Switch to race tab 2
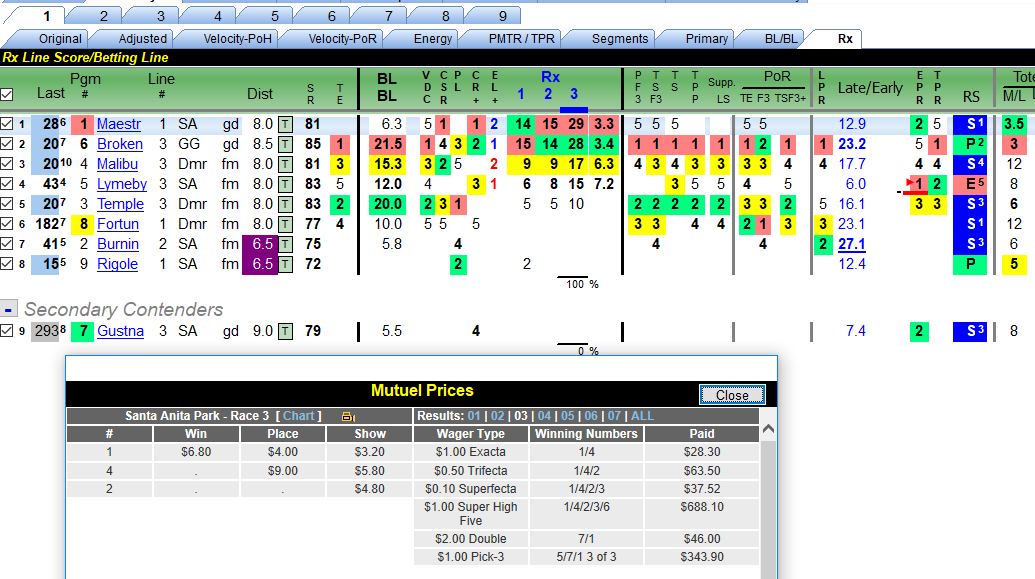Image resolution: width=1035 pixels, height=579 pixels. click(104, 16)
